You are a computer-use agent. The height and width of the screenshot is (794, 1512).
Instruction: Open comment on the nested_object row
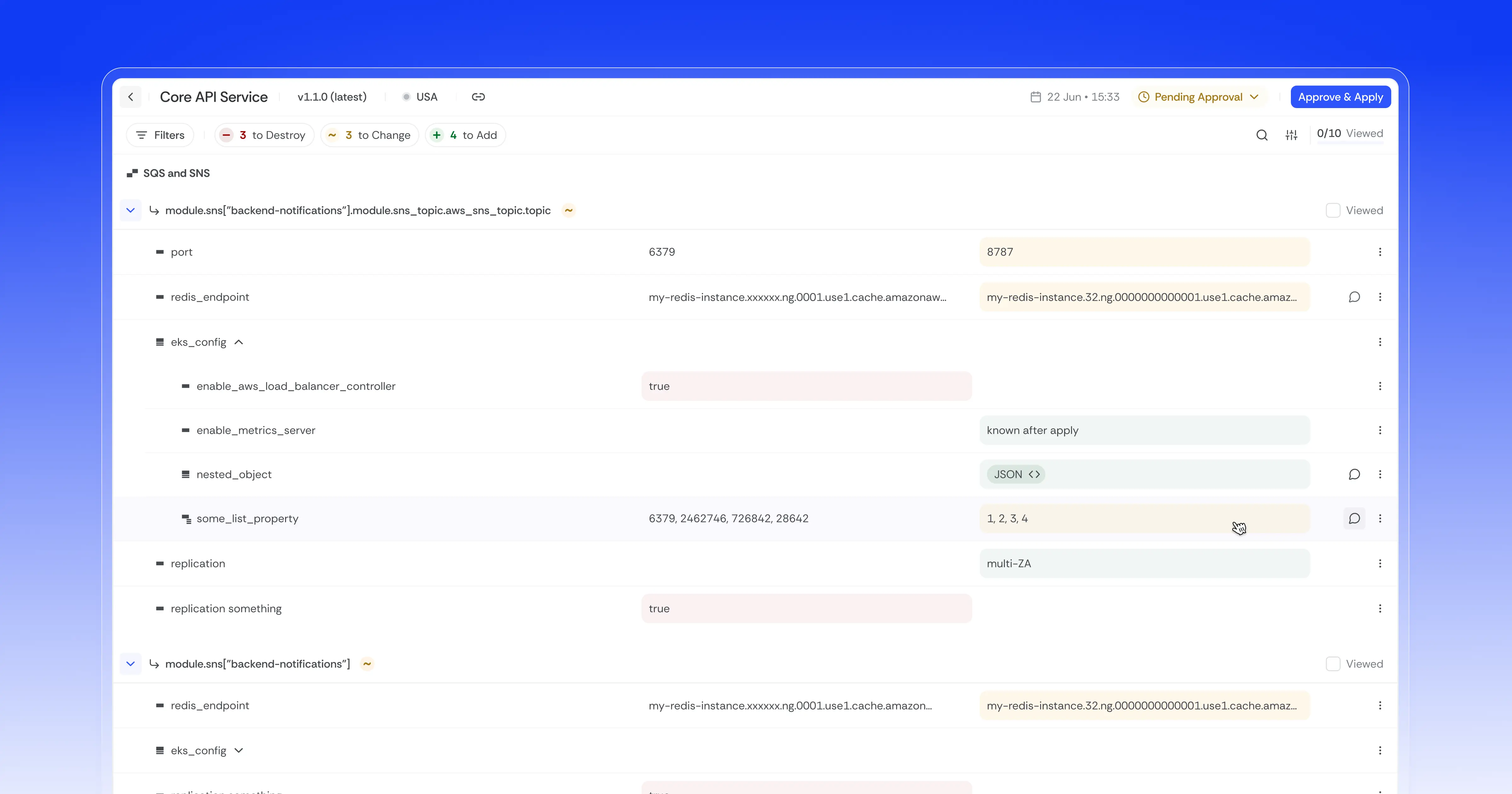tap(1354, 475)
